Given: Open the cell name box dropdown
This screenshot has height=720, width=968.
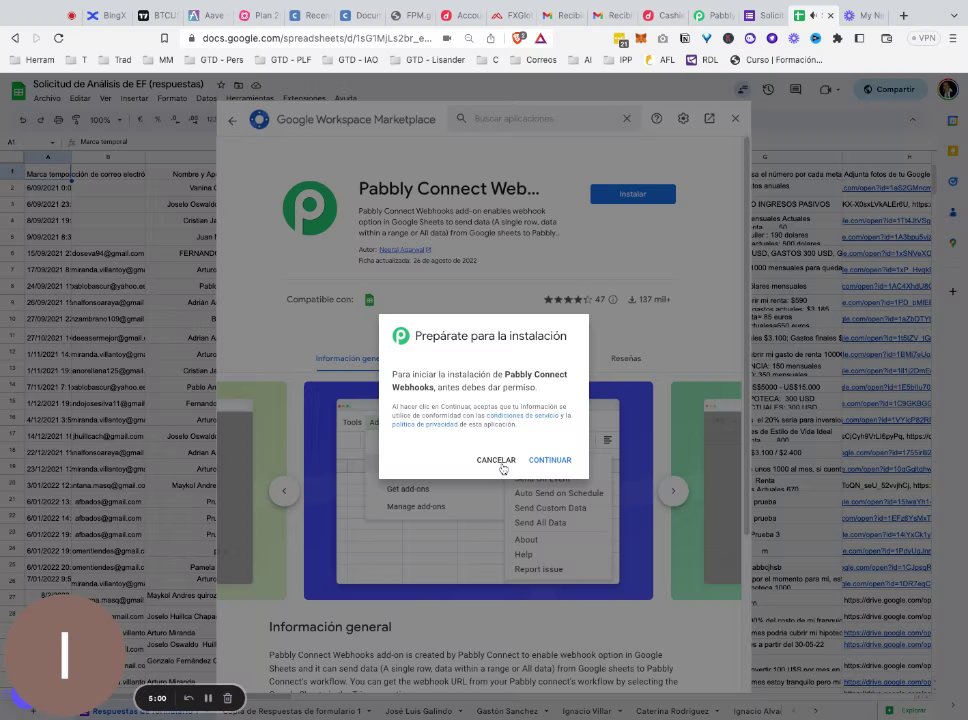Looking at the screenshot, I should tap(52, 142).
